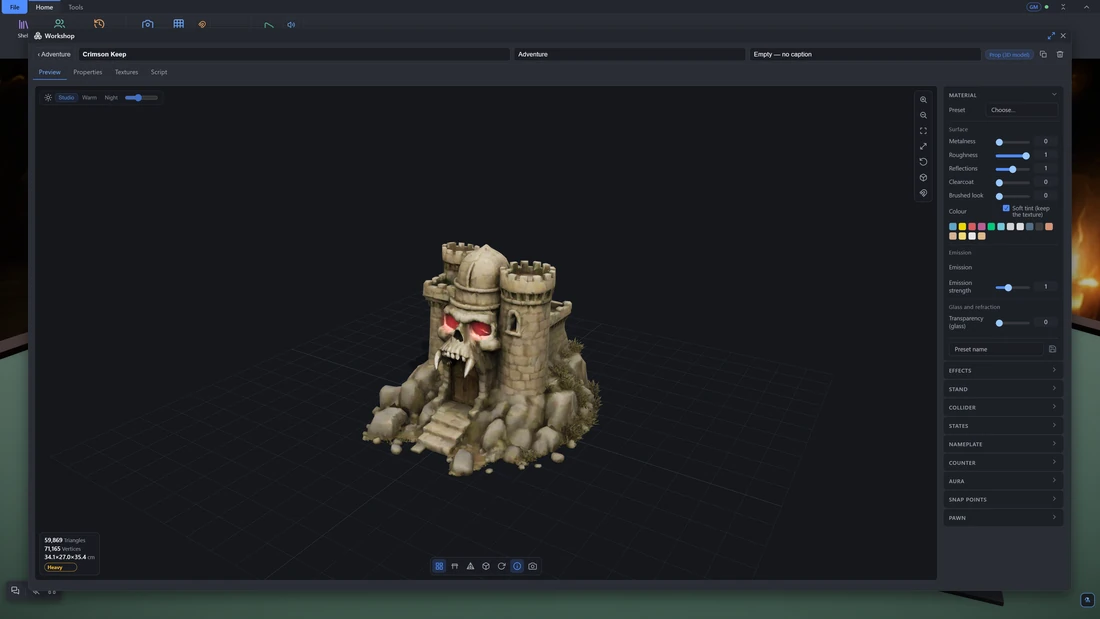This screenshot has height=619, width=1100.
Task: Click the GM badge in top right
Action: point(1033,7)
